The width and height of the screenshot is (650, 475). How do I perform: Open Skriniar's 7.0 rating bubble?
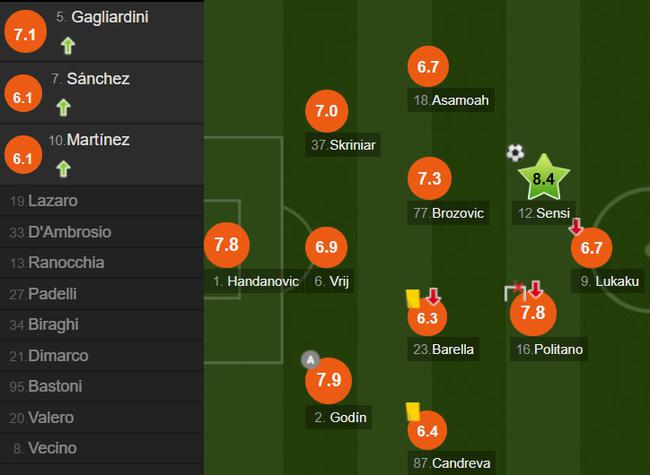click(x=327, y=111)
